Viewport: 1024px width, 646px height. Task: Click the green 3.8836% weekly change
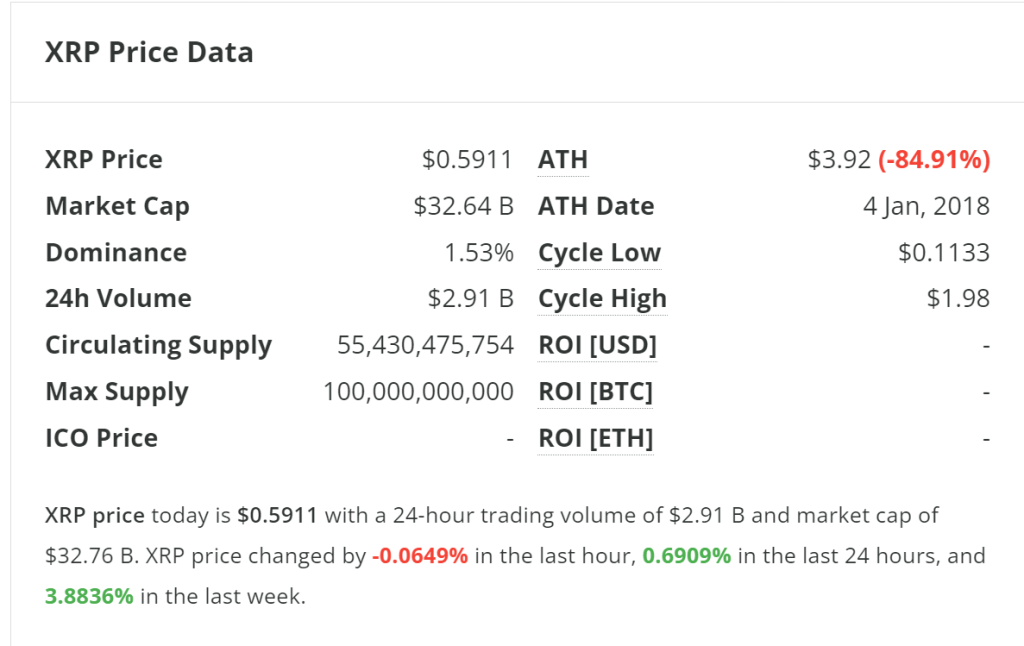point(89,597)
